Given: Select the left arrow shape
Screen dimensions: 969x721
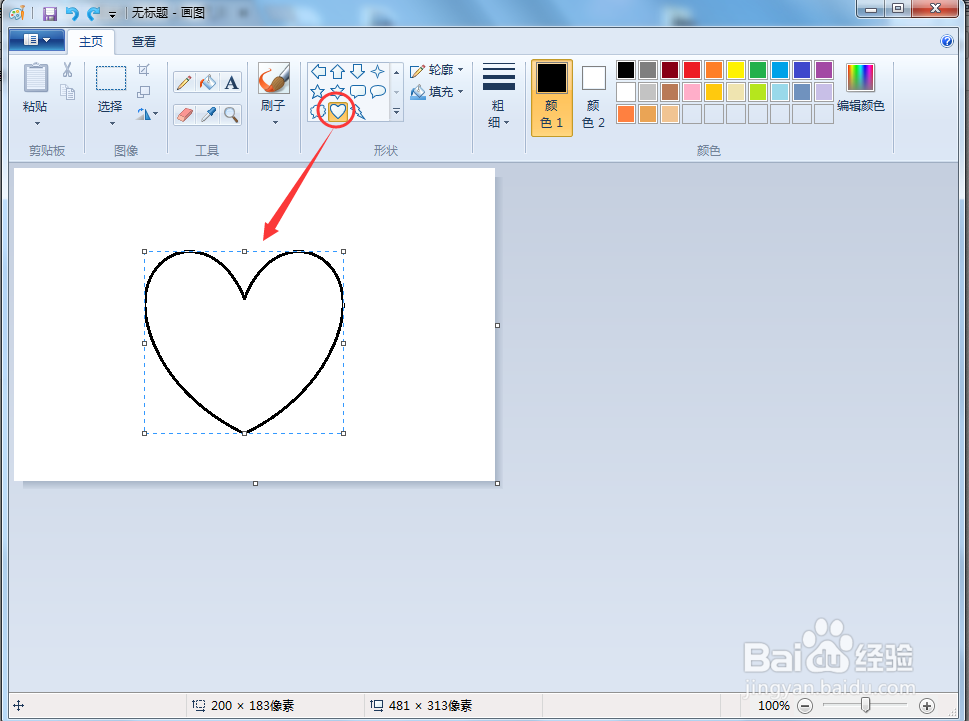Looking at the screenshot, I should pyautogui.click(x=318, y=71).
